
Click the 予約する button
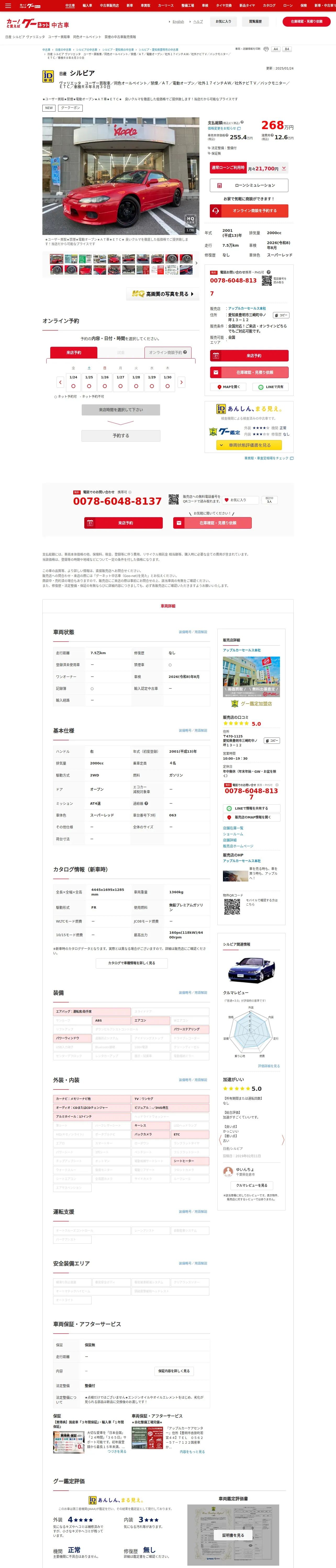click(121, 436)
